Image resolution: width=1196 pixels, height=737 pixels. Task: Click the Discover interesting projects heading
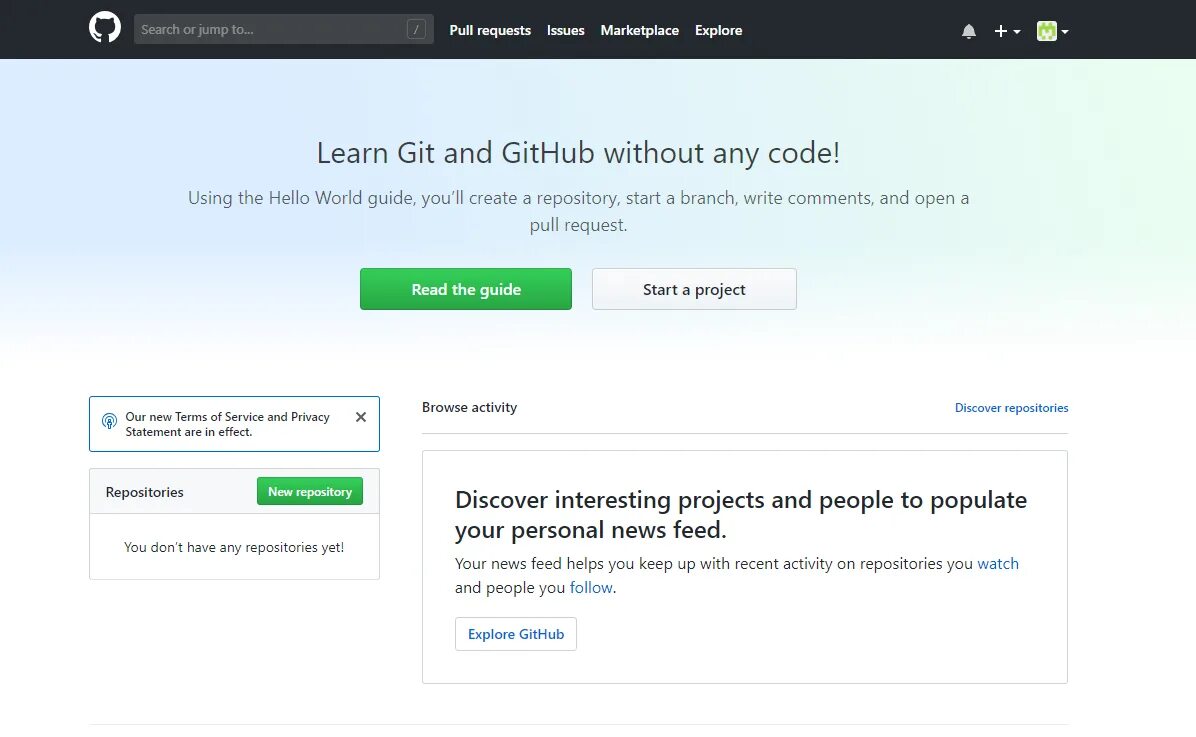pyautogui.click(x=741, y=514)
